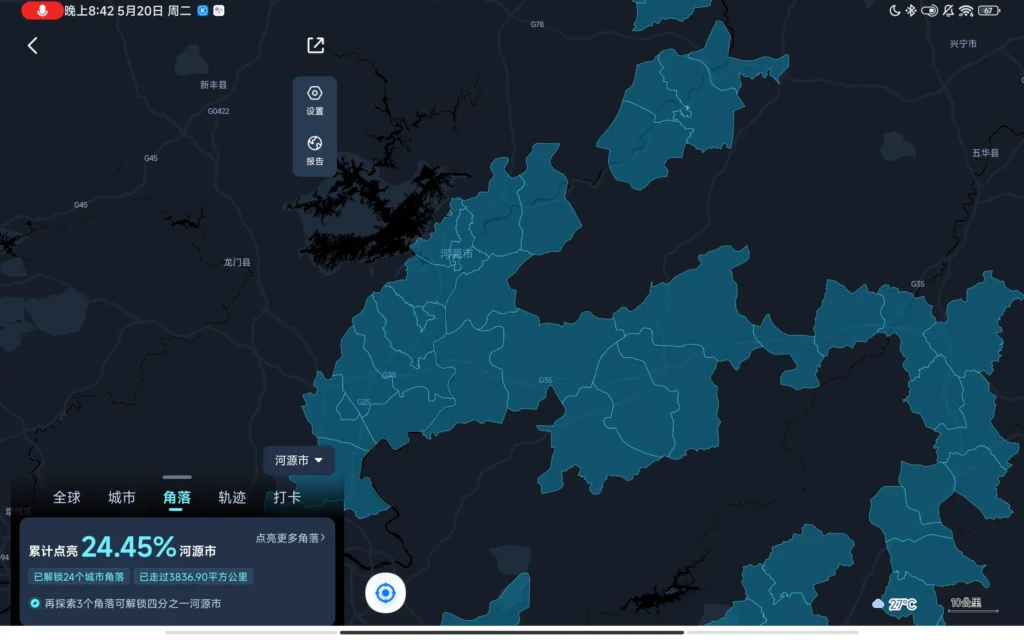Screen dimensions: 1024x640
Task: Switch to the 全球 tab
Action: coord(67,497)
